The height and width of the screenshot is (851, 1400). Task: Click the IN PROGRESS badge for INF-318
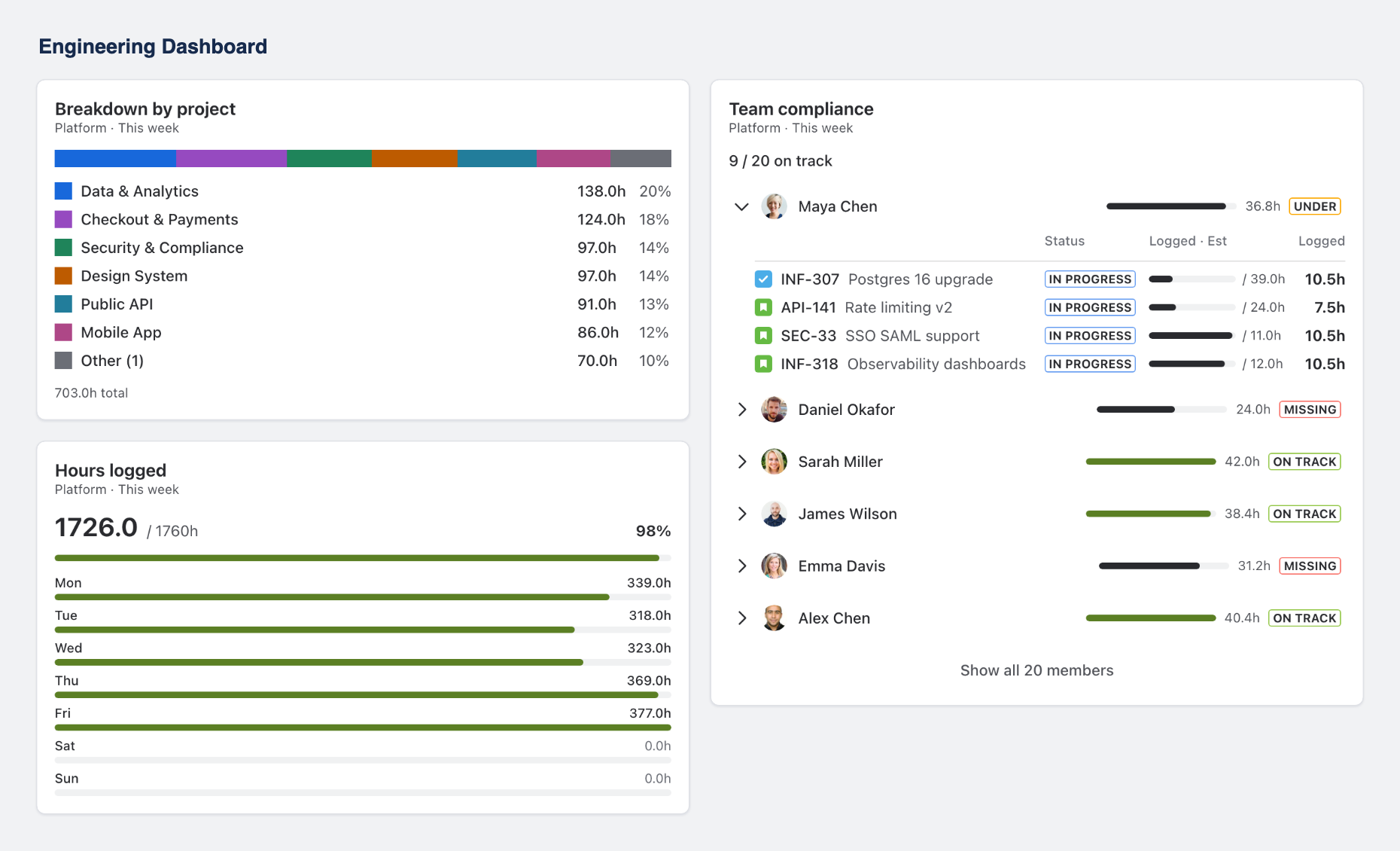point(1090,364)
